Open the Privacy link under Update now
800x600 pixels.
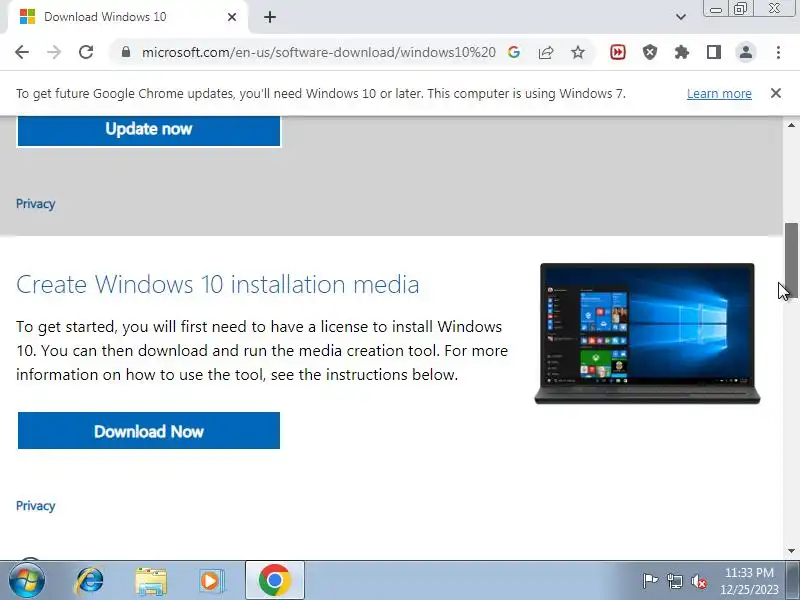click(35, 204)
